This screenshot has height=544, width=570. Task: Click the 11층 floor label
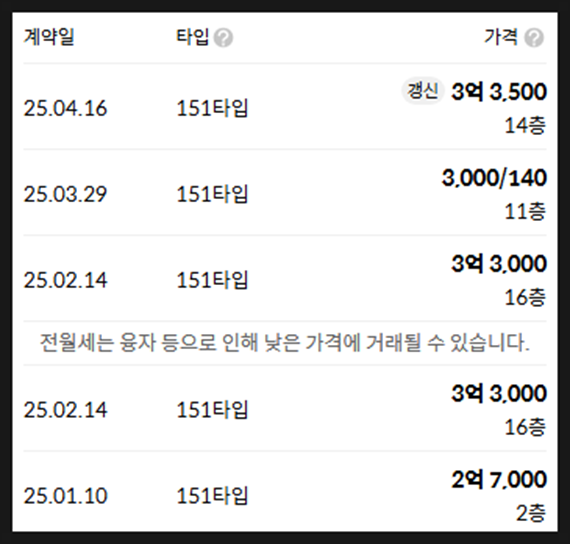point(525,211)
